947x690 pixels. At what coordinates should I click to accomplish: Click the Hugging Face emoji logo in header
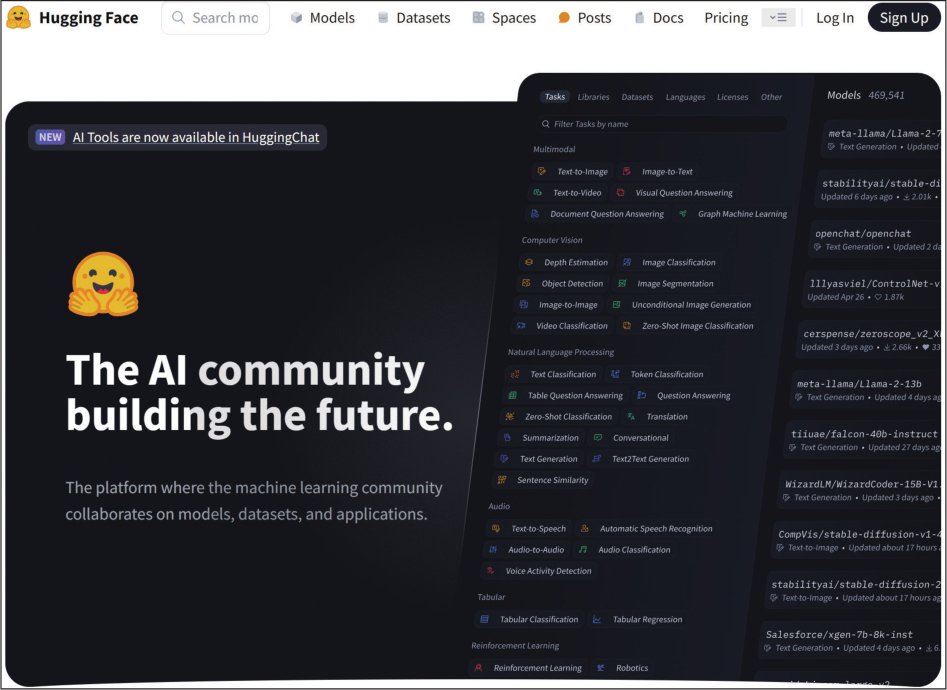(x=18, y=18)
